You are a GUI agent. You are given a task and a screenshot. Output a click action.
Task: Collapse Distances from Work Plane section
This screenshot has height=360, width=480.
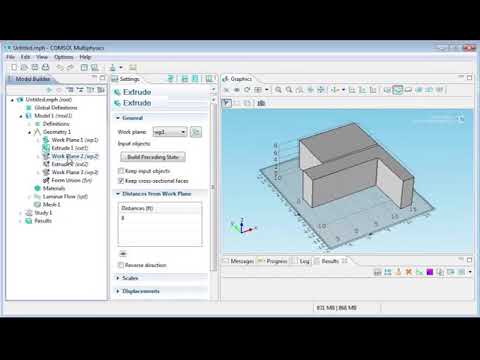click(118, 194)
